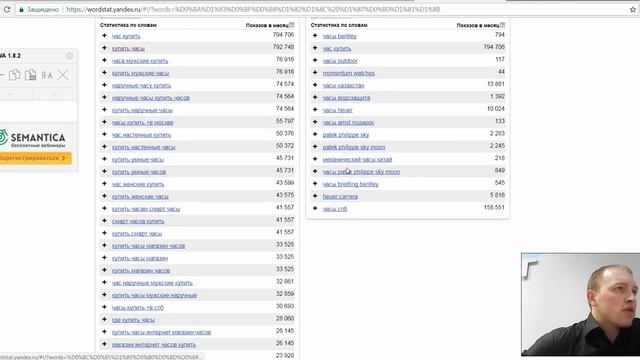Plus icon for 'купить женские часы'
The height and width of the screenshot is (360, 640).
[x=104, y=196]
